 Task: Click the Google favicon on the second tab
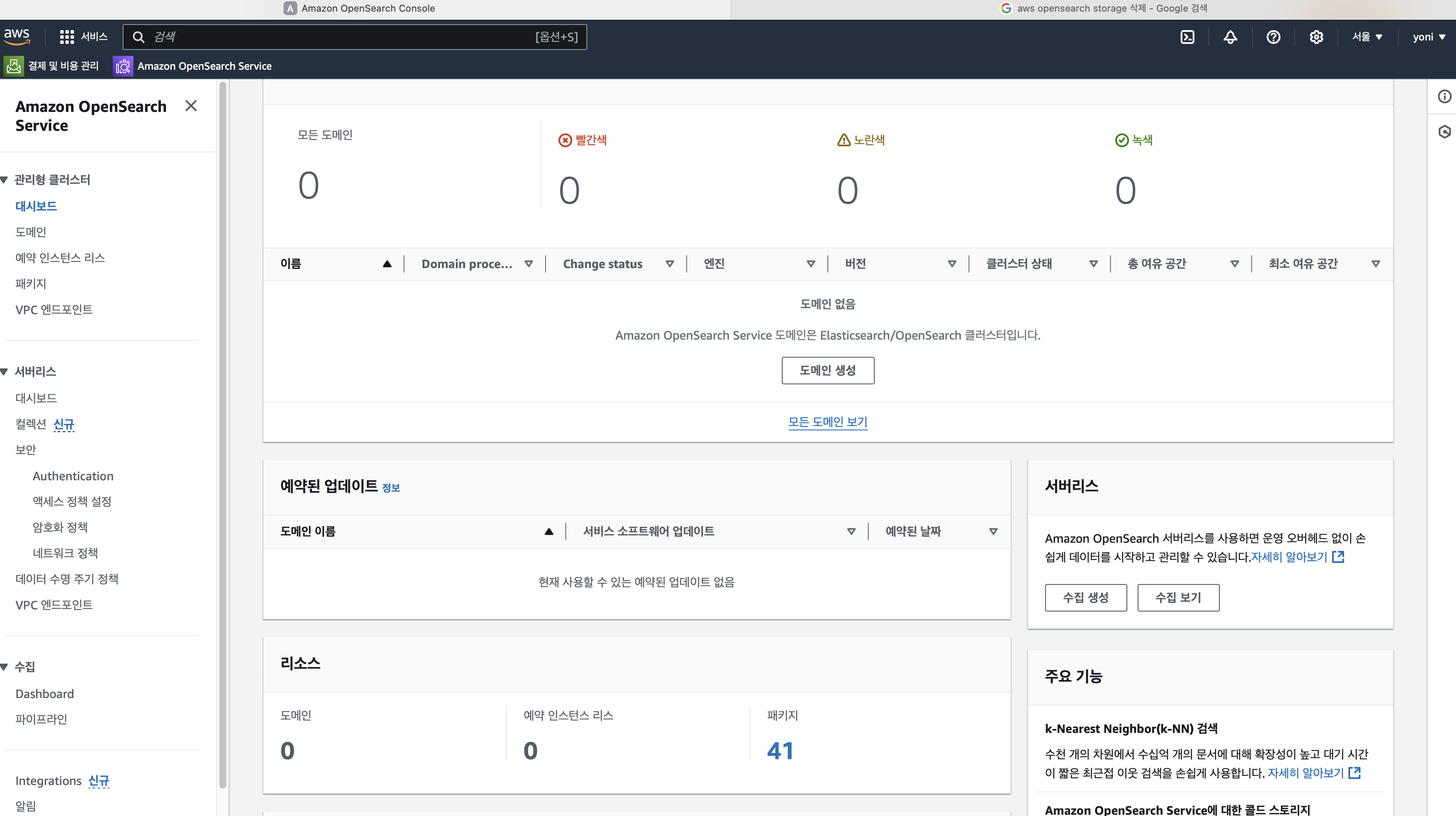pos(1006,8)
